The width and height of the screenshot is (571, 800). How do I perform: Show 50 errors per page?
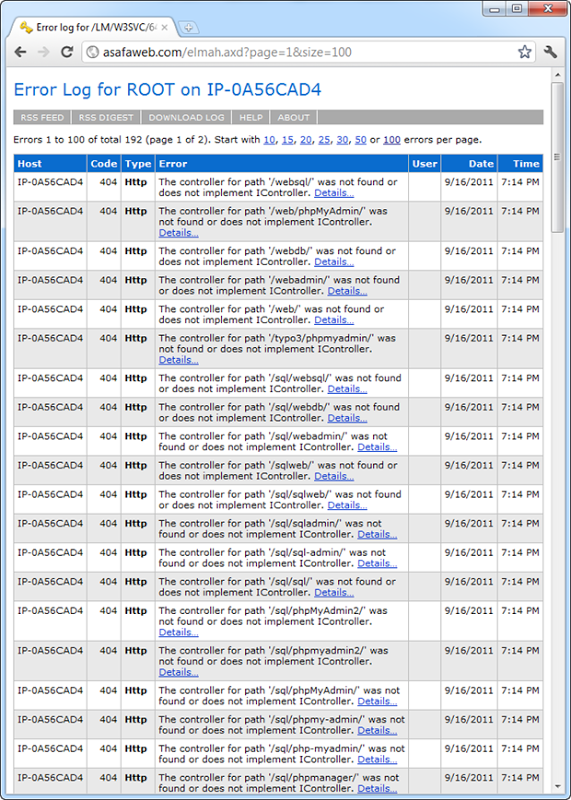tap(361, 140)
